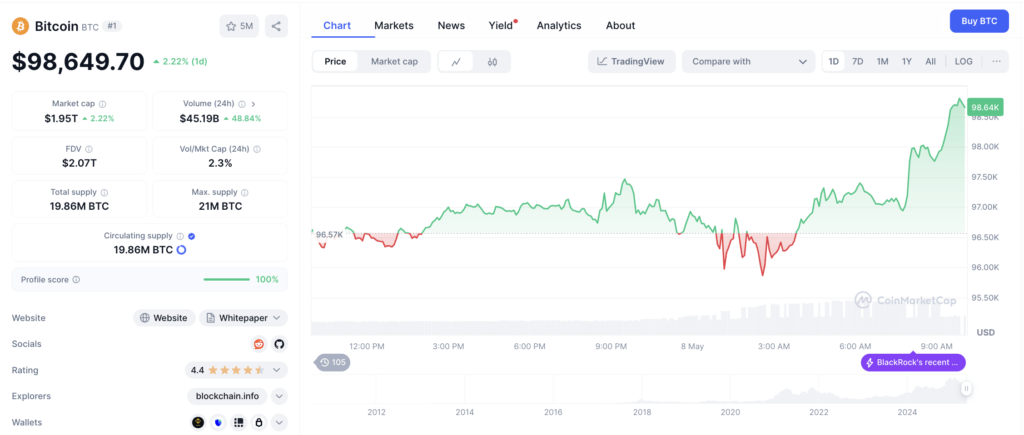
Task: Open Compare with dropdown
Action: point(748,61)
